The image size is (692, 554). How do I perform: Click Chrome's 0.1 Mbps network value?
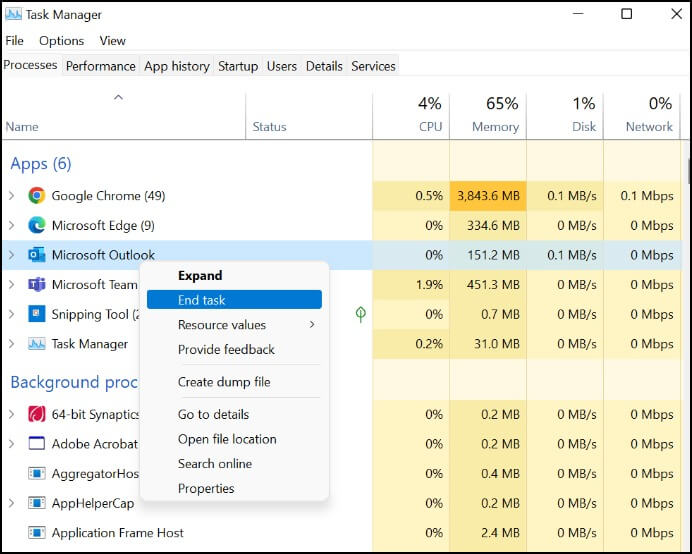(x=647, y=196)
